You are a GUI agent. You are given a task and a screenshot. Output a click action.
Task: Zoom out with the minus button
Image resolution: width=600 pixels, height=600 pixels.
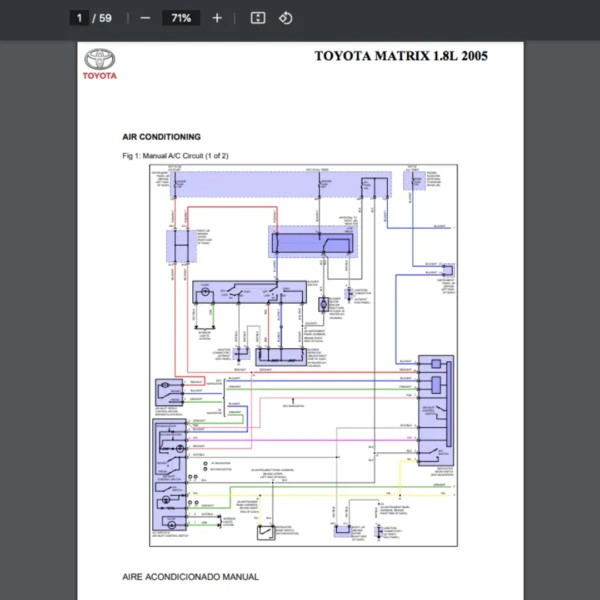pyautogui.click(x=145, y=18)
